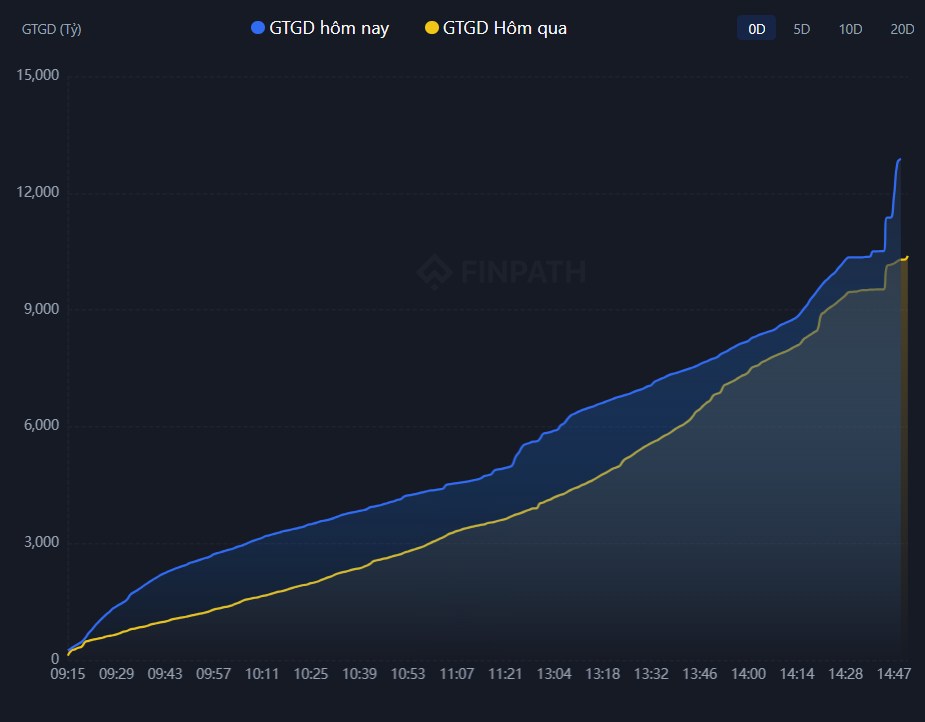The width and height of the screenshot is (925, 722).
Task: Click the 09:15 time axis label
Action: tap(68, 674)
